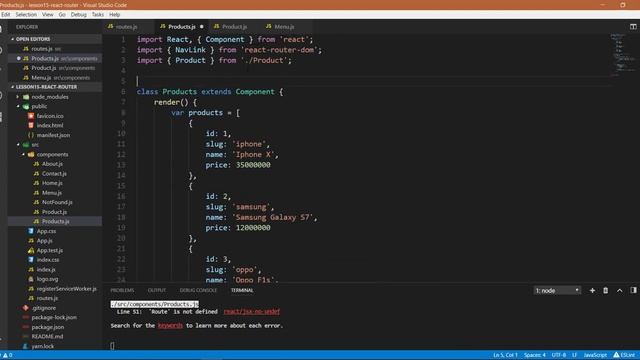This screenshot has height=360, width=640.
Task: Click the move panel right icon
Action: point(633,290)
